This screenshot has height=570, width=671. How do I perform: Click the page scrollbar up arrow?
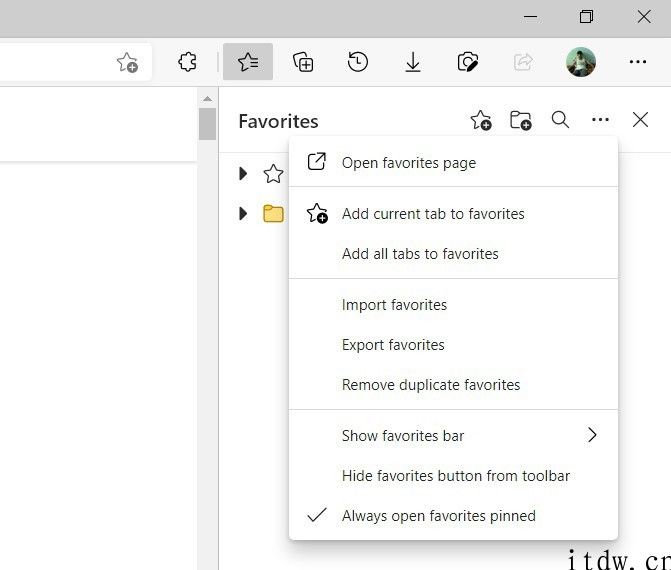[x=208, y=99]
